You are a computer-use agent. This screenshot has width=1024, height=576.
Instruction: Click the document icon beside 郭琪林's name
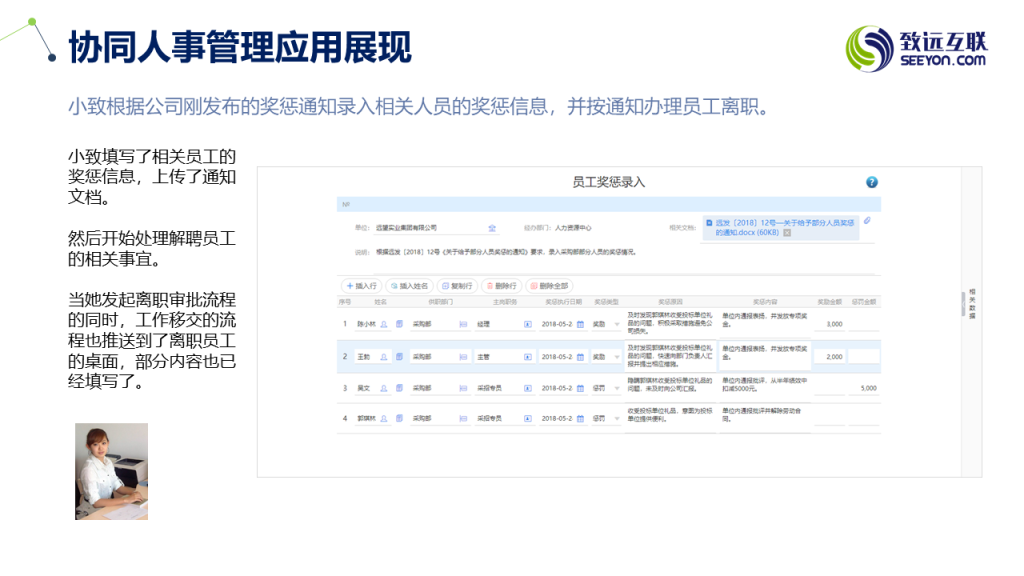coord(398,418)
